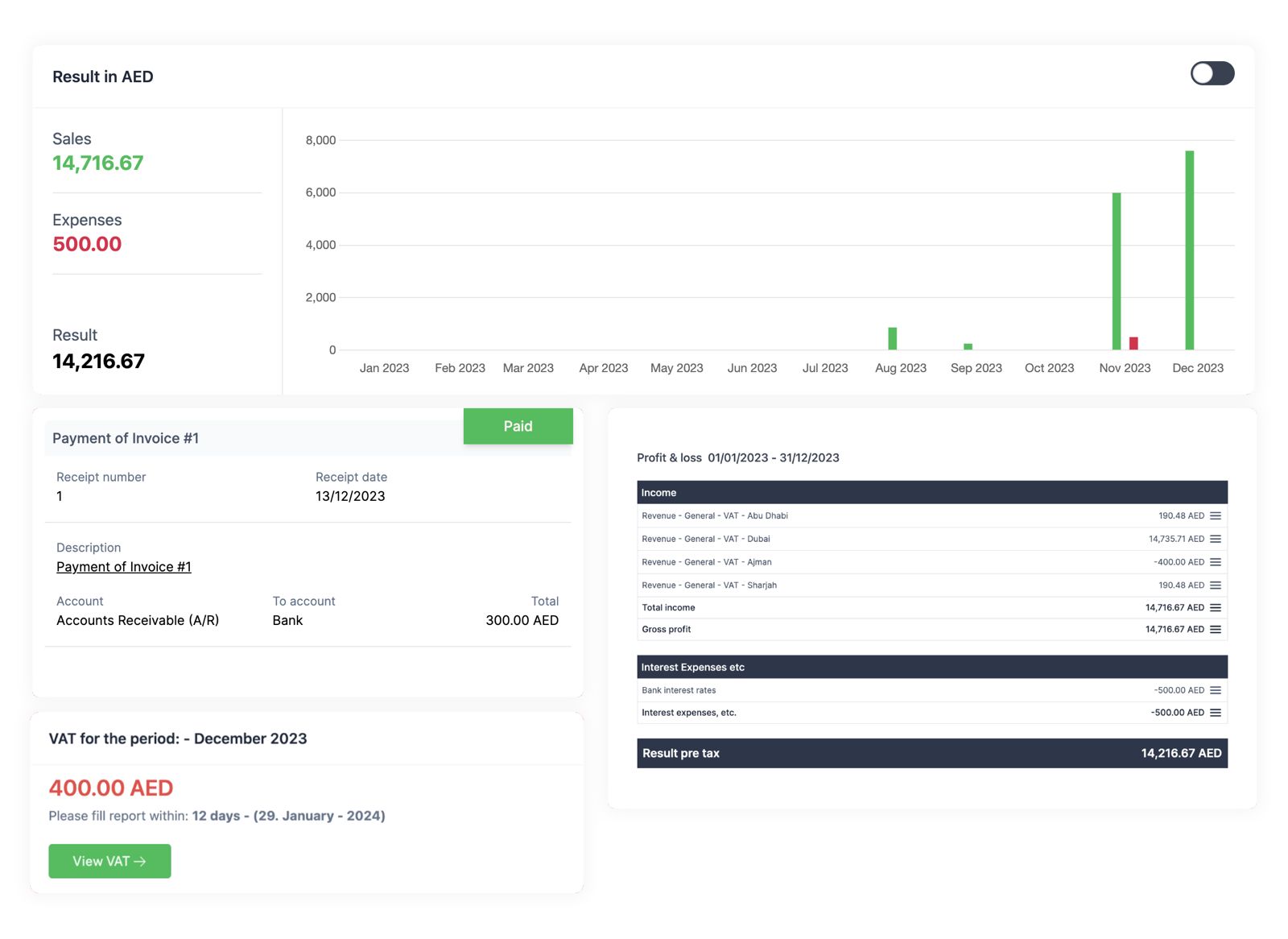The height and width of the screenshot is (939, 1288).
Task: Open menu icon for Abu Dhabi revenue row
Action: [1215, 516]
